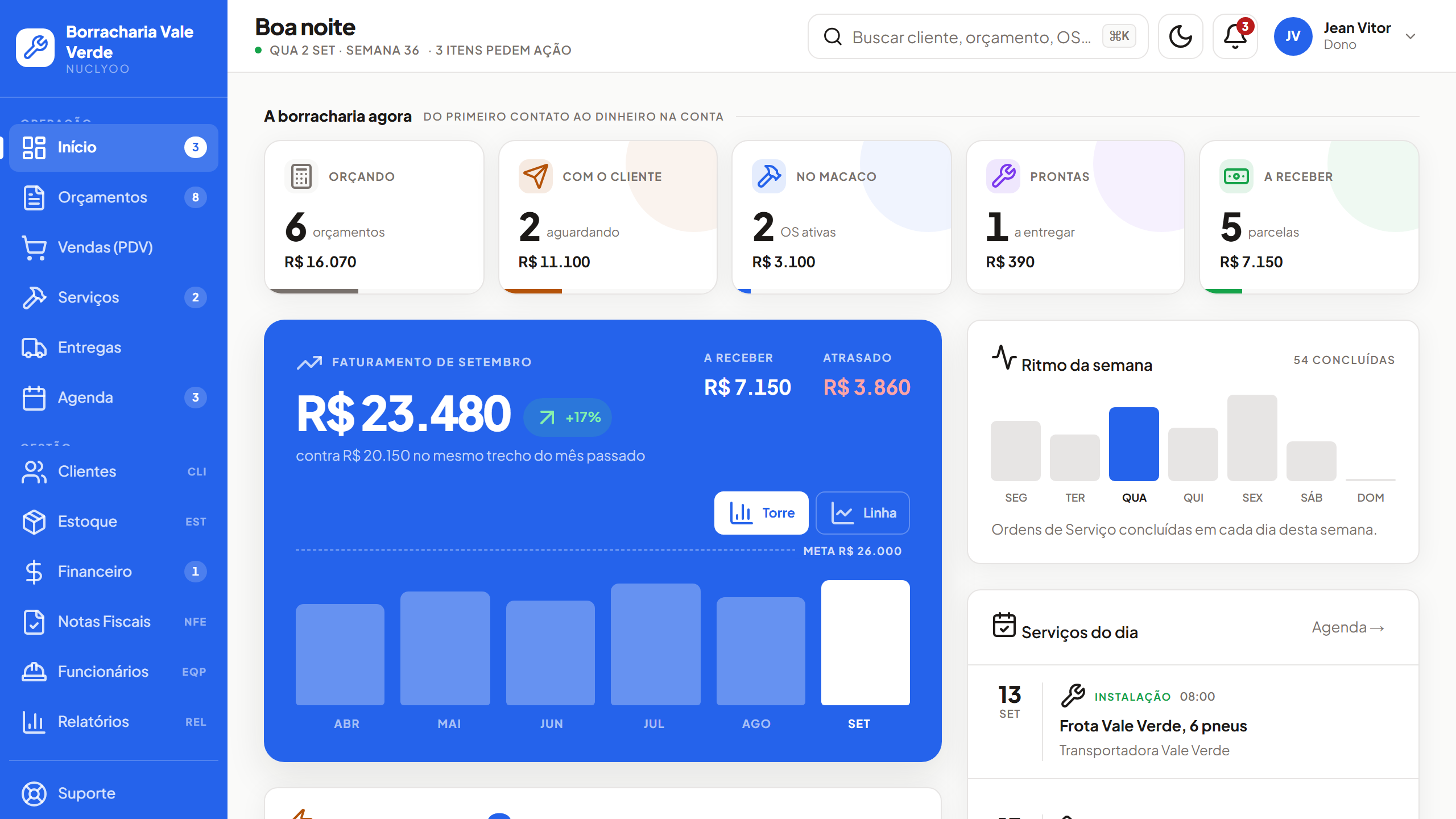Open Vendas (PDV) cart icon
This screenshot has height=819, width=1456.
[x=34, y=247]
